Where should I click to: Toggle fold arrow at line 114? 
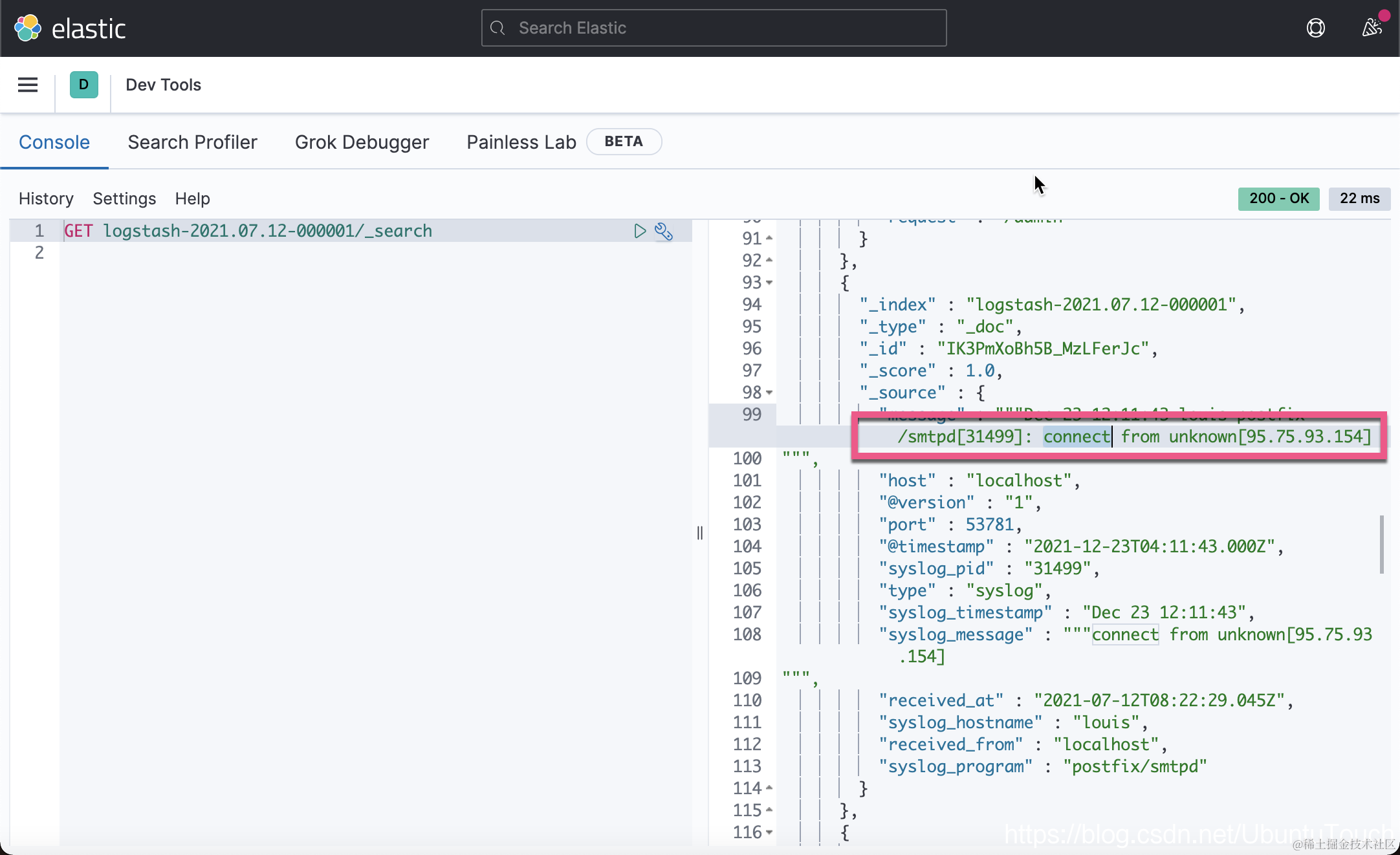click(x=769, y=788)
